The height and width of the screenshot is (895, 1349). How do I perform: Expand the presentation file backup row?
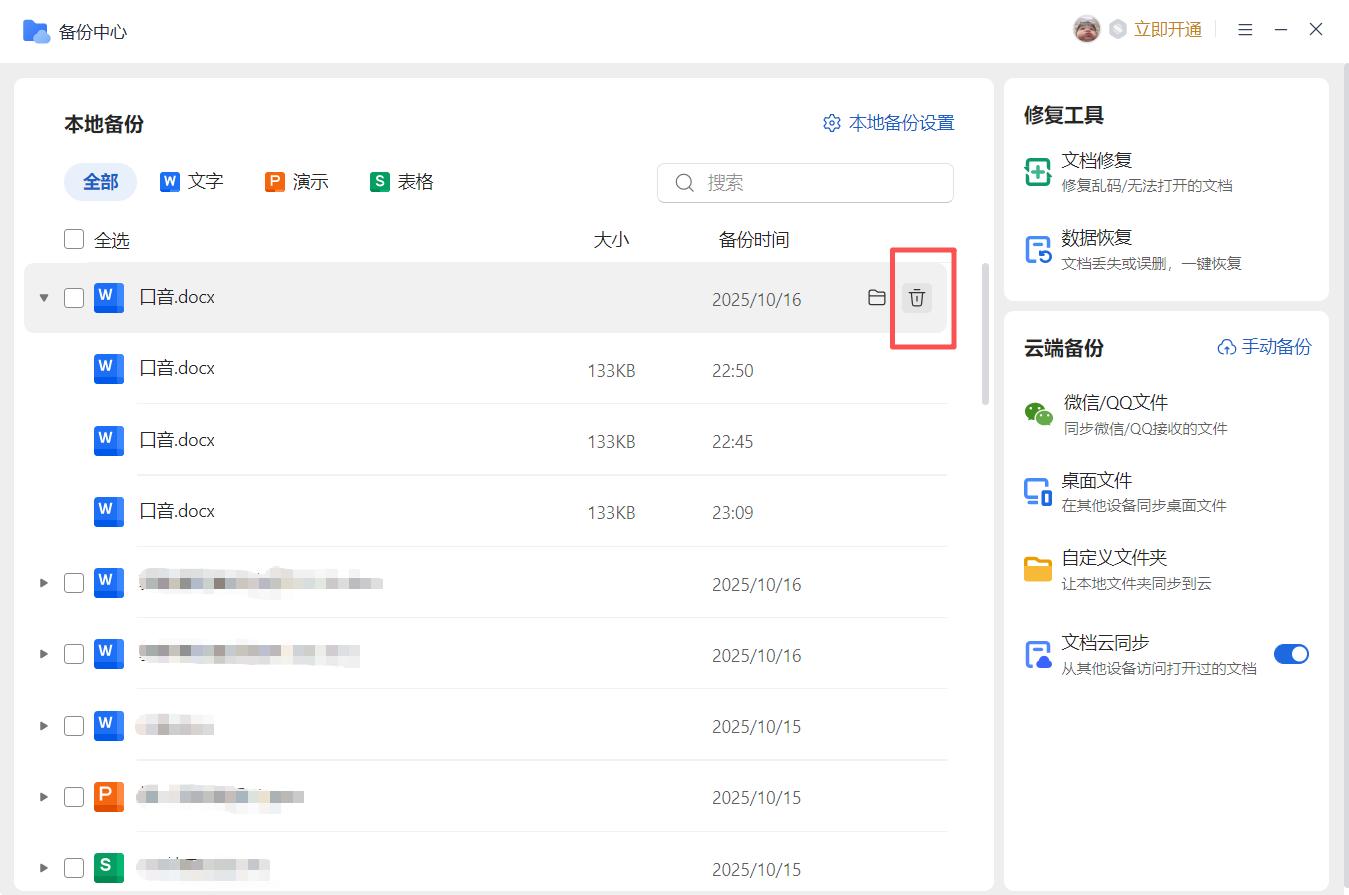[x=43, y=797]
